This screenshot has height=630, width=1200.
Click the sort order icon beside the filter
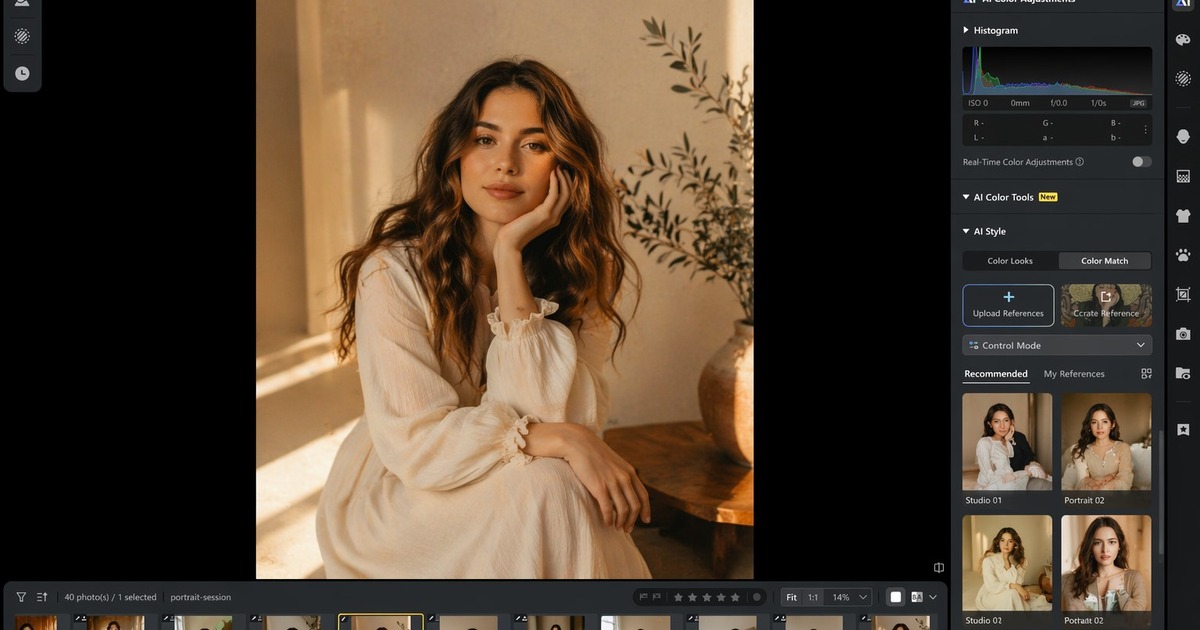pyautogui.click(x=42, y=597)
